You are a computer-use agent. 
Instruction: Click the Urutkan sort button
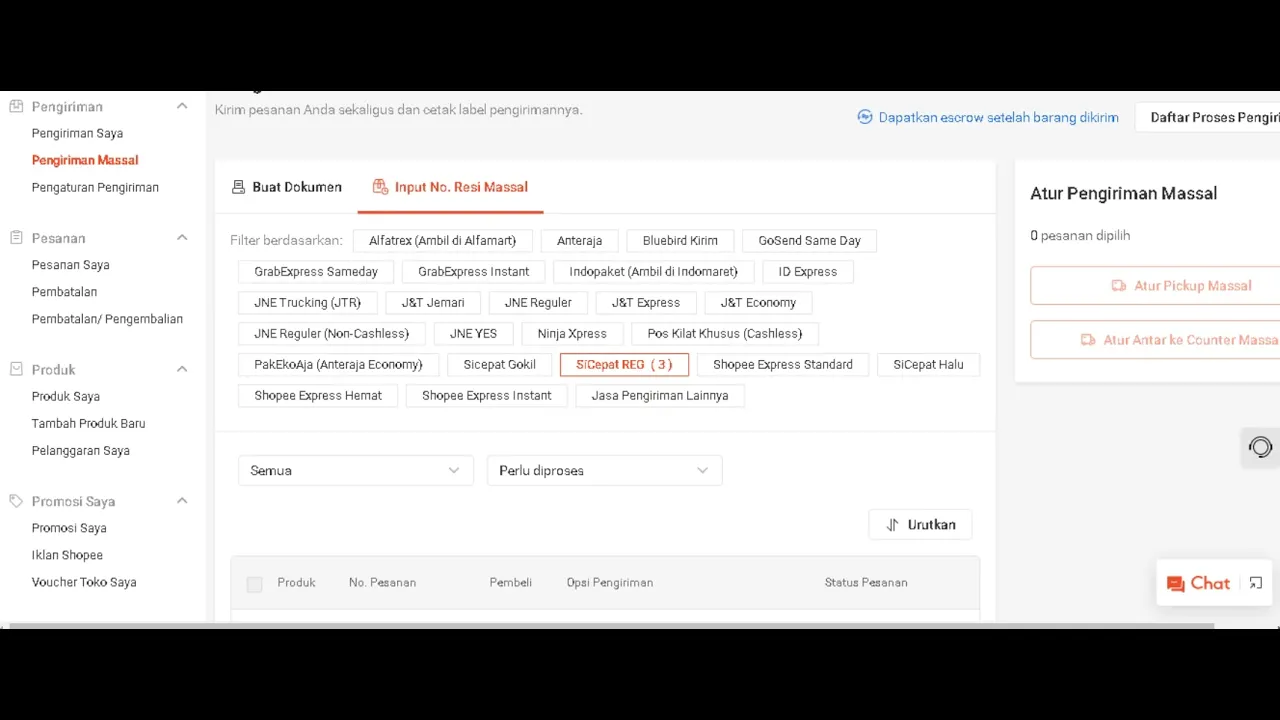(920, 525)
